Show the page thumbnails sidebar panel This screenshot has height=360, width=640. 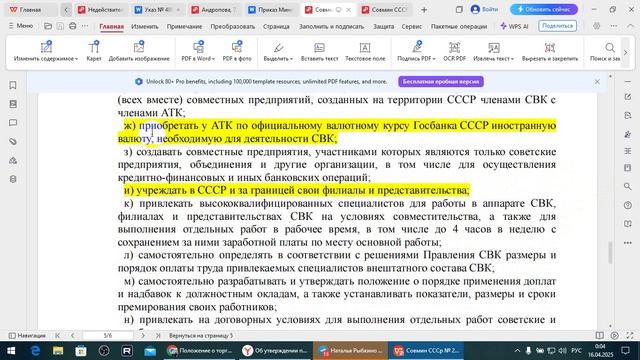tap(13, 104)
